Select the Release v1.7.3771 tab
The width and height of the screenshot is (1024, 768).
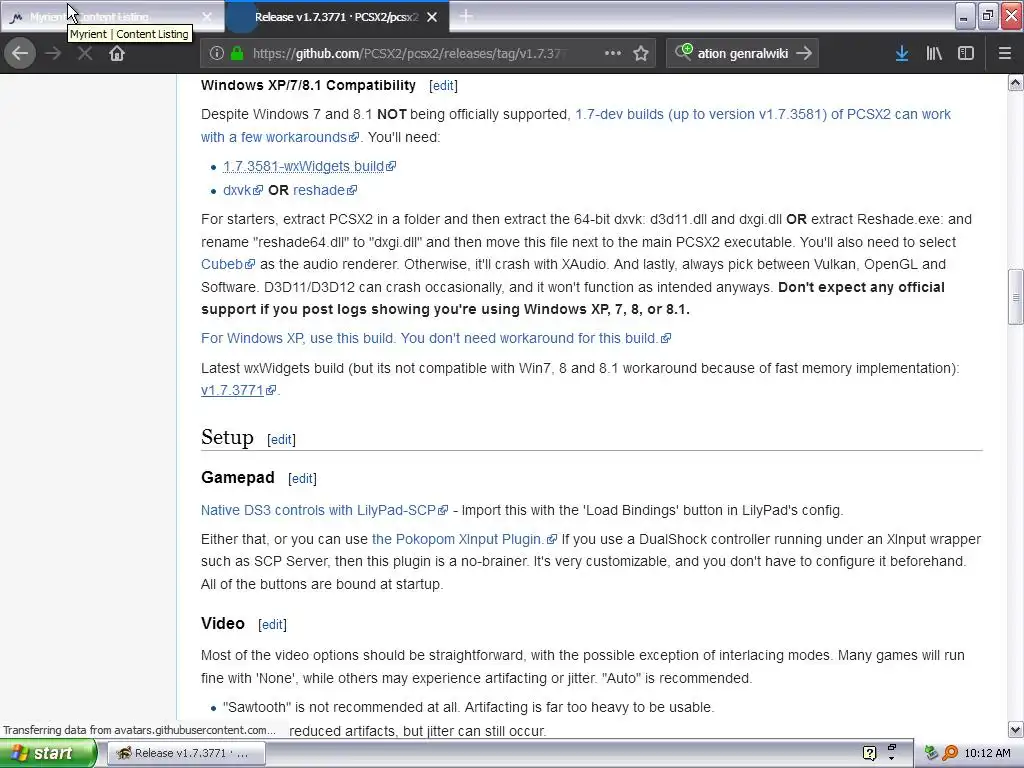coord(336,17)
